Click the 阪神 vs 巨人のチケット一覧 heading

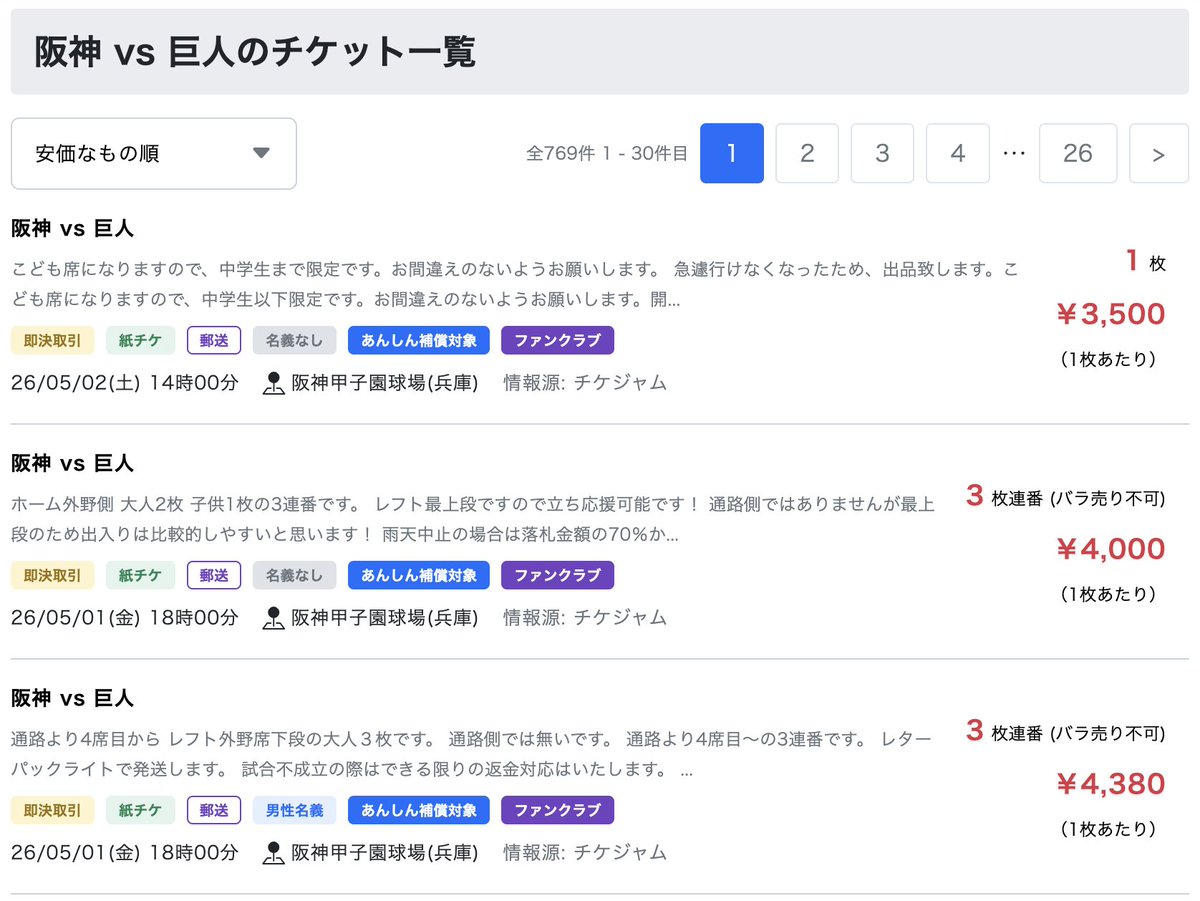pyautogui.click(x=255, y=52)
